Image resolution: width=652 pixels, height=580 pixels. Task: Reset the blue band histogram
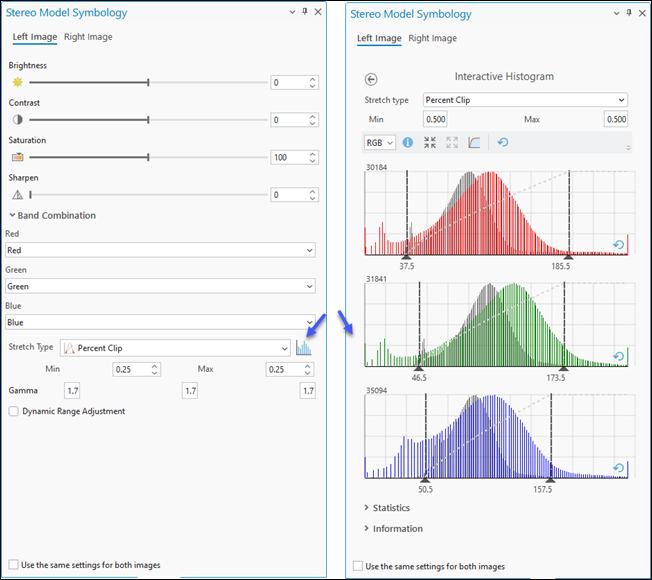617,468
